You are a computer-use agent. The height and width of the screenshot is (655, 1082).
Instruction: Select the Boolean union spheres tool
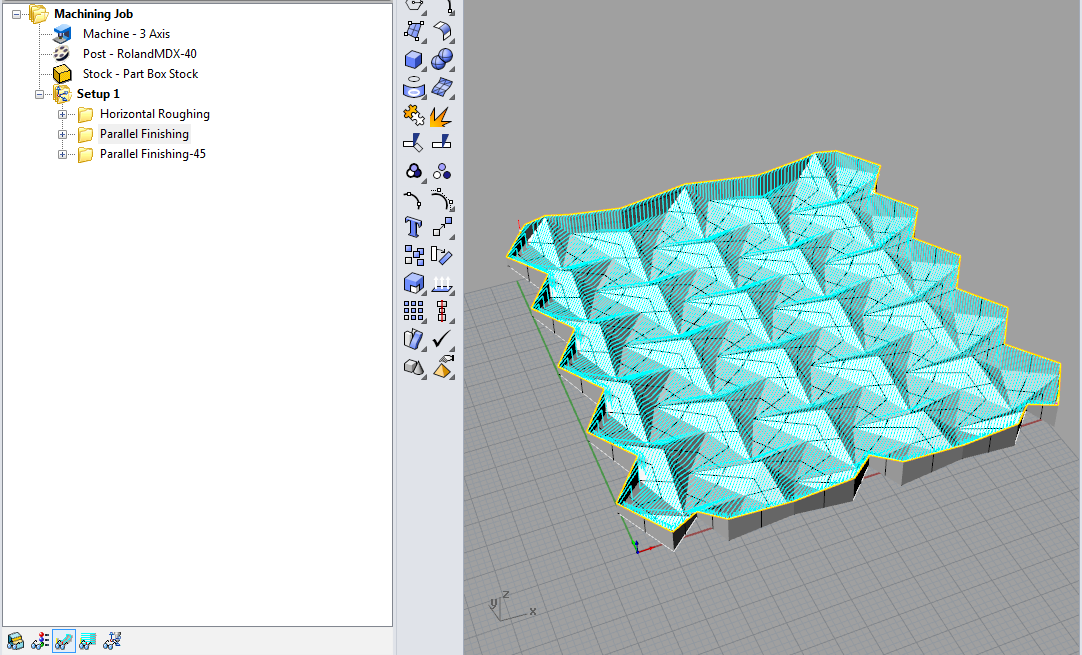point(442,59)
